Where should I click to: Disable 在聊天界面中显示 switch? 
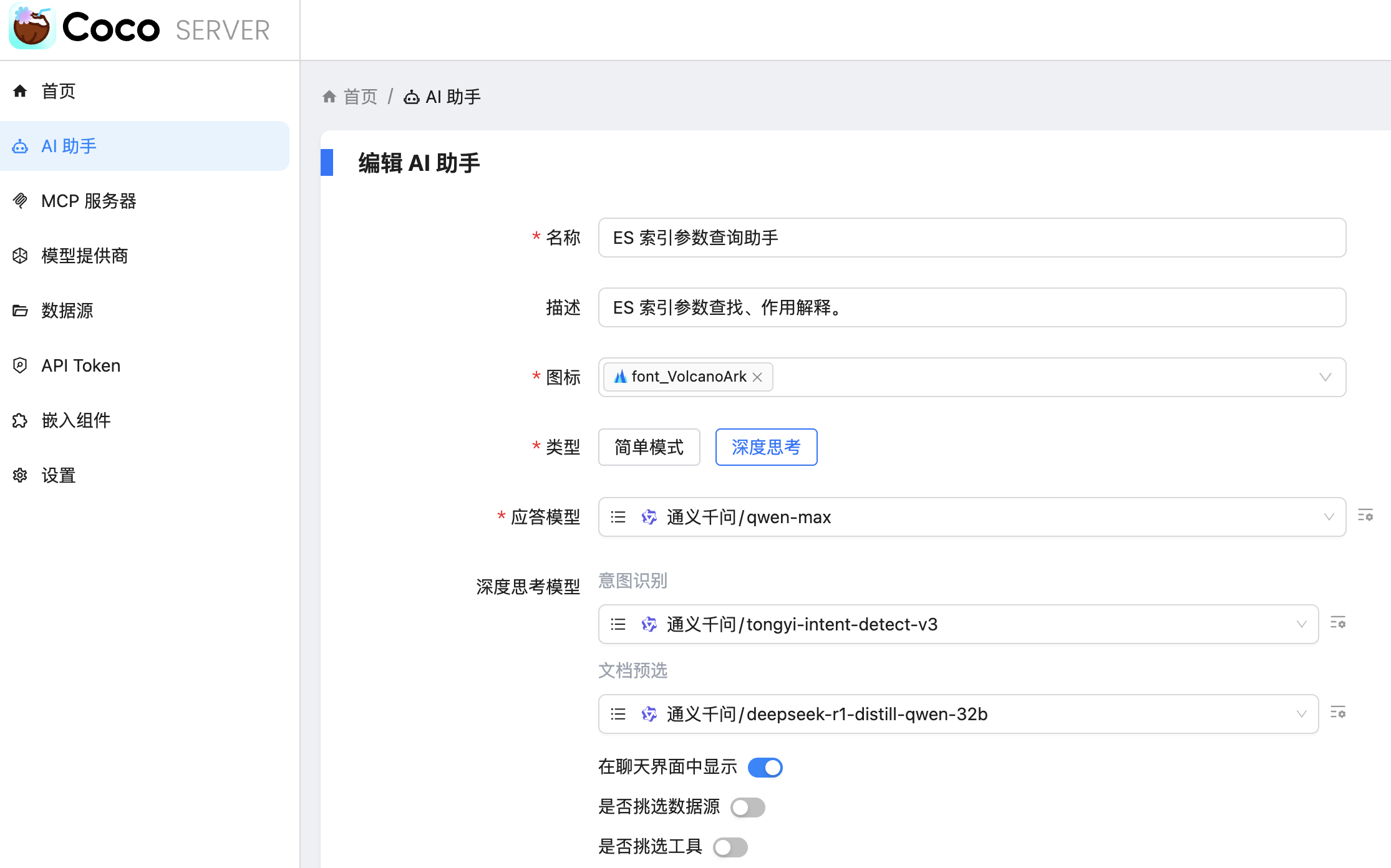(x=765, y=767)
